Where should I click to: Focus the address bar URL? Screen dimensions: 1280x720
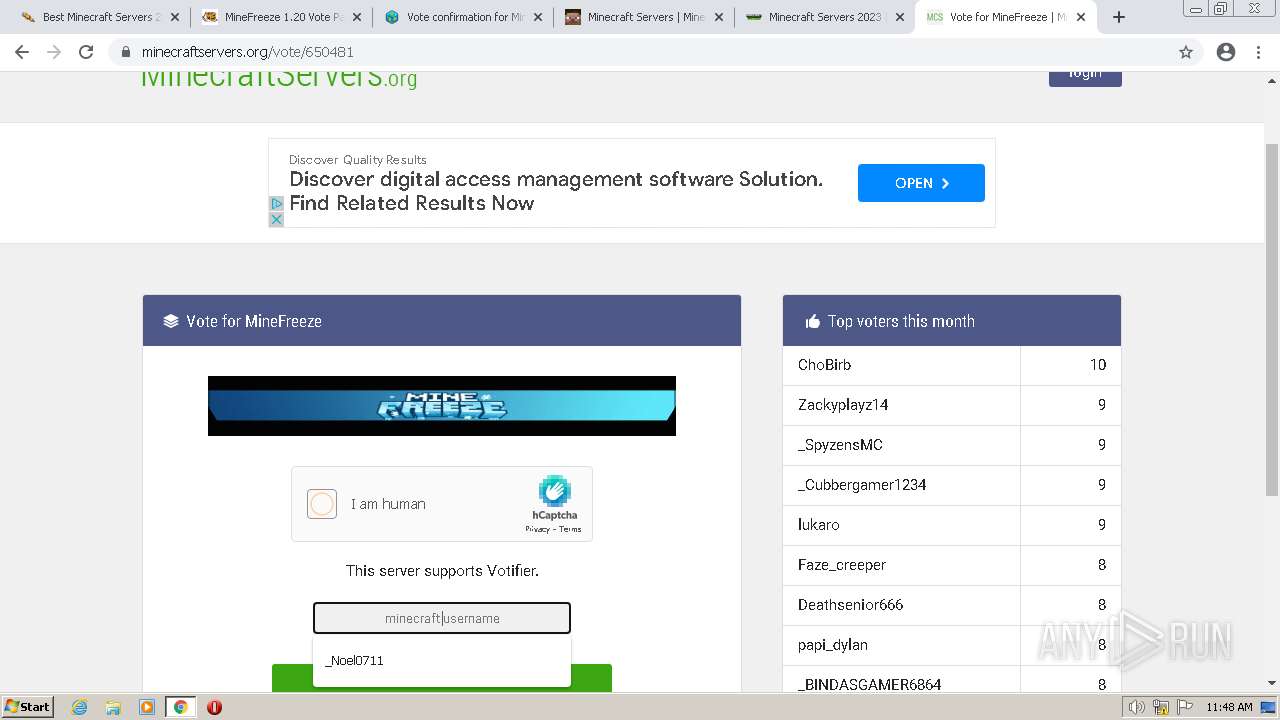click(248, 52)
